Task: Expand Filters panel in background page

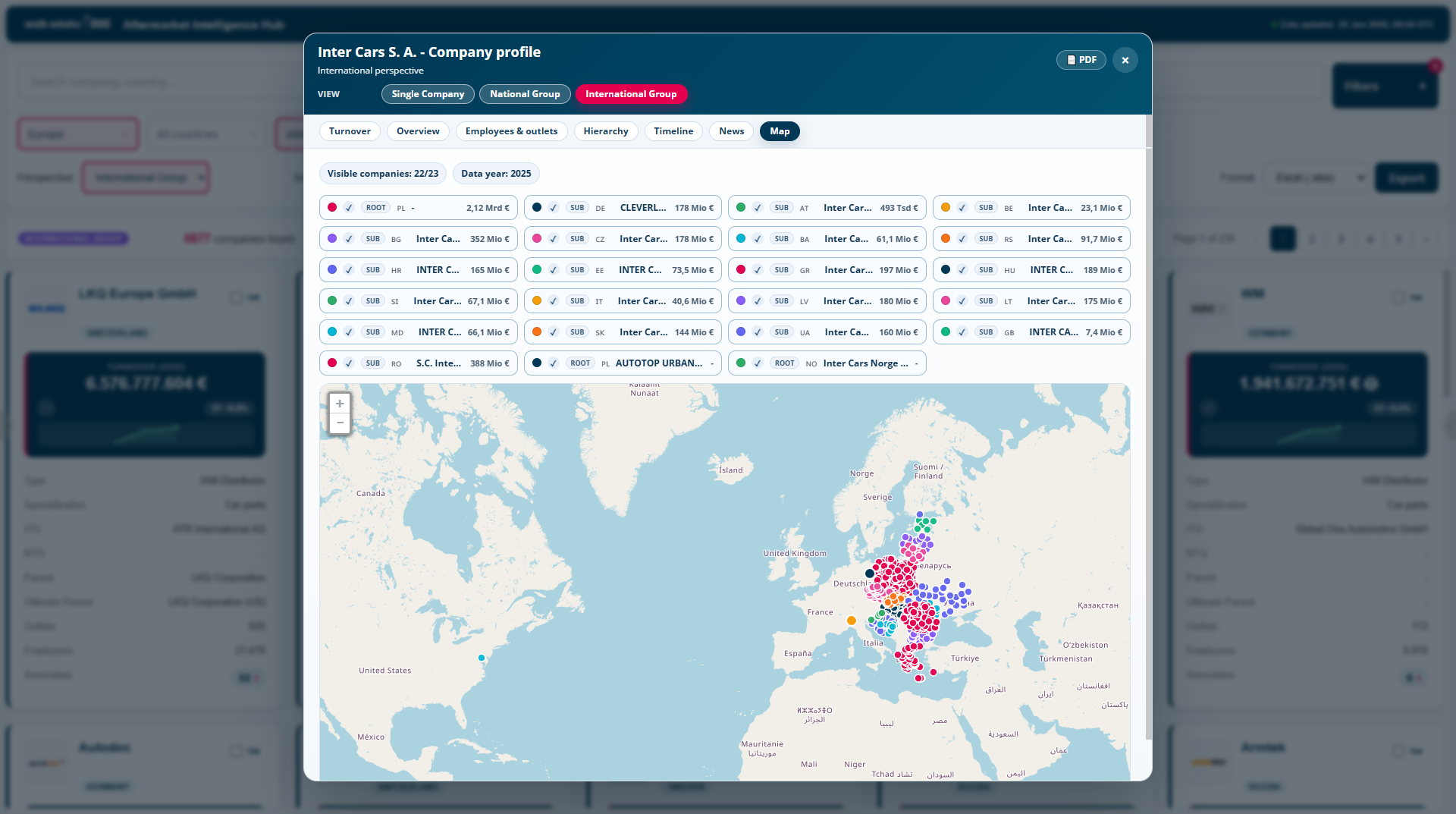Action: 1385,86
